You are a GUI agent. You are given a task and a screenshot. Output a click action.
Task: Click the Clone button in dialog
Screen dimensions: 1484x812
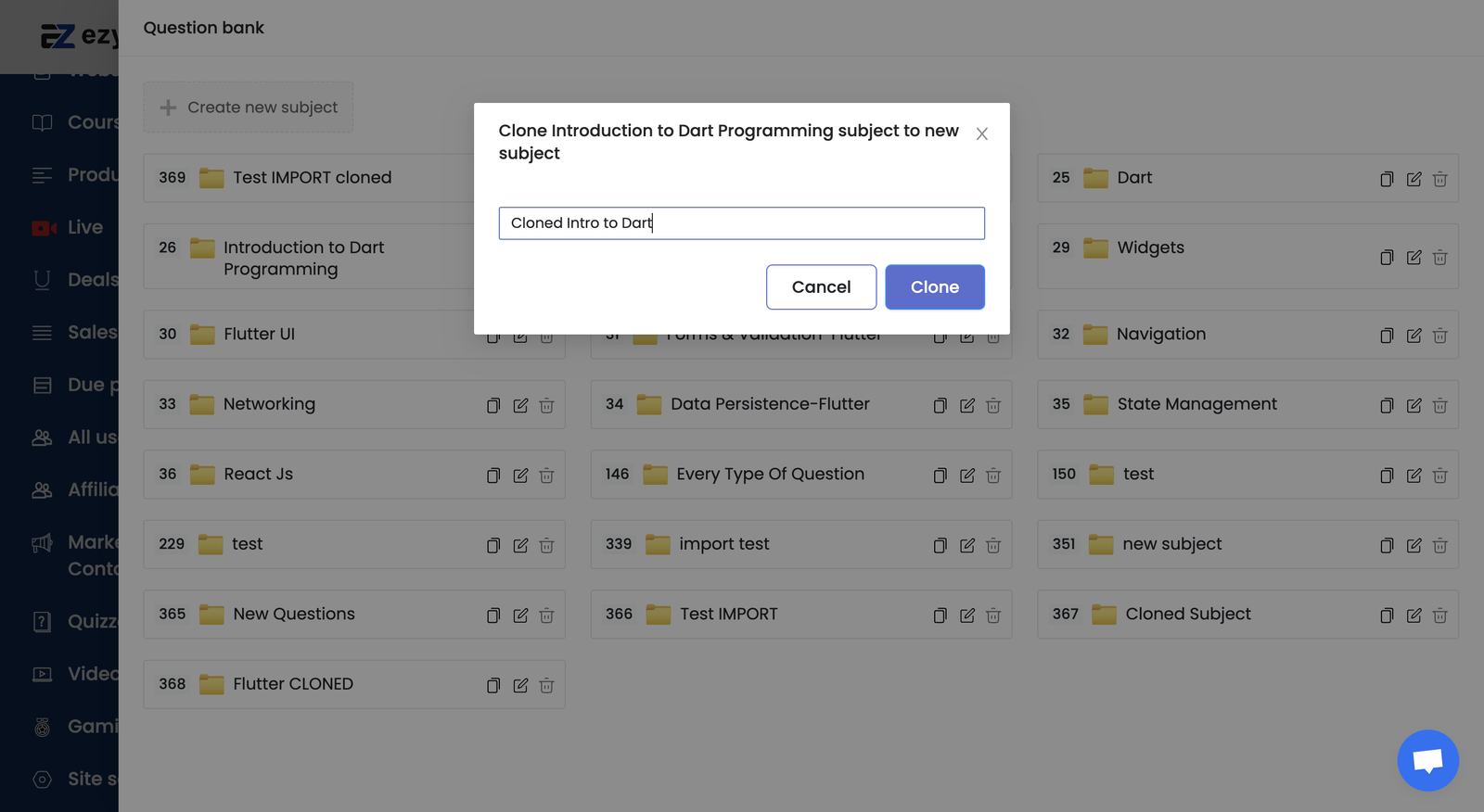[934, 287]
